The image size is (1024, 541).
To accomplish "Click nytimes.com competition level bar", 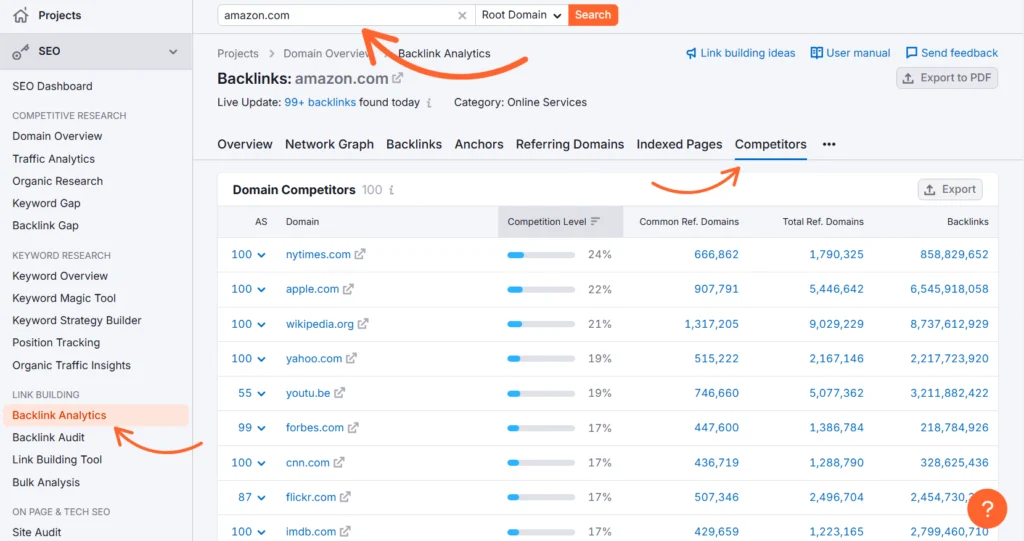I will 541,255.
